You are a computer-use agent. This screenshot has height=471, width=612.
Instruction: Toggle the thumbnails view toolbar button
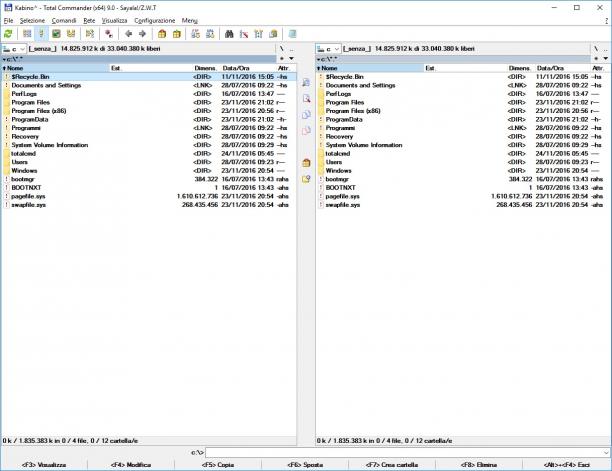[x=56, y=34]
